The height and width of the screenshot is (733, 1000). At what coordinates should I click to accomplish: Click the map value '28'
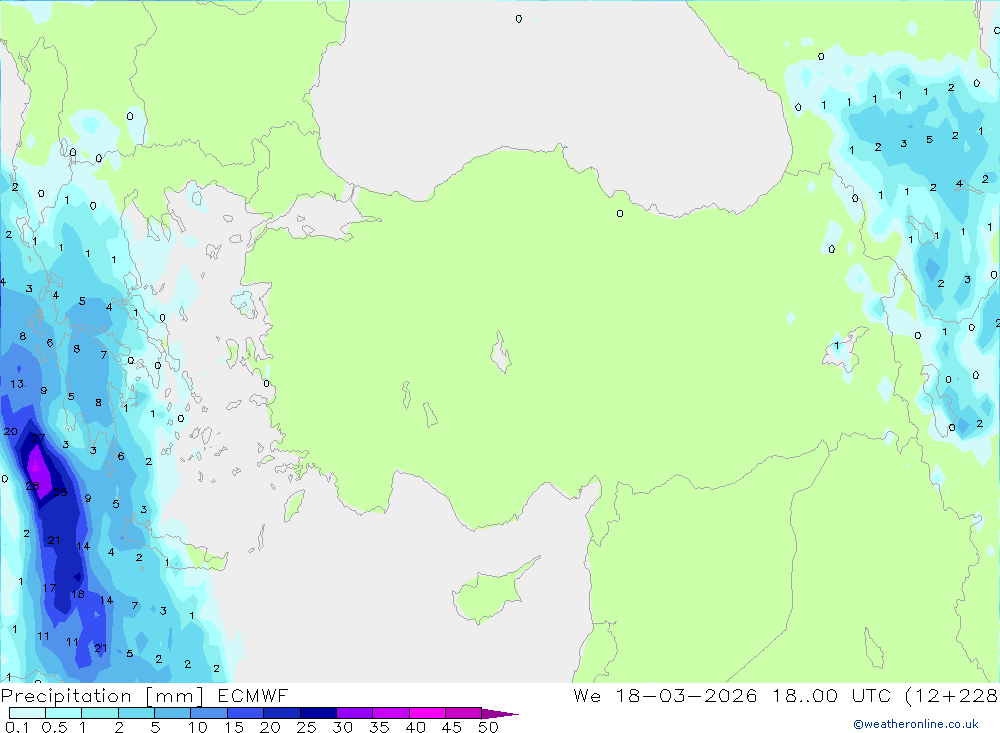33,486
